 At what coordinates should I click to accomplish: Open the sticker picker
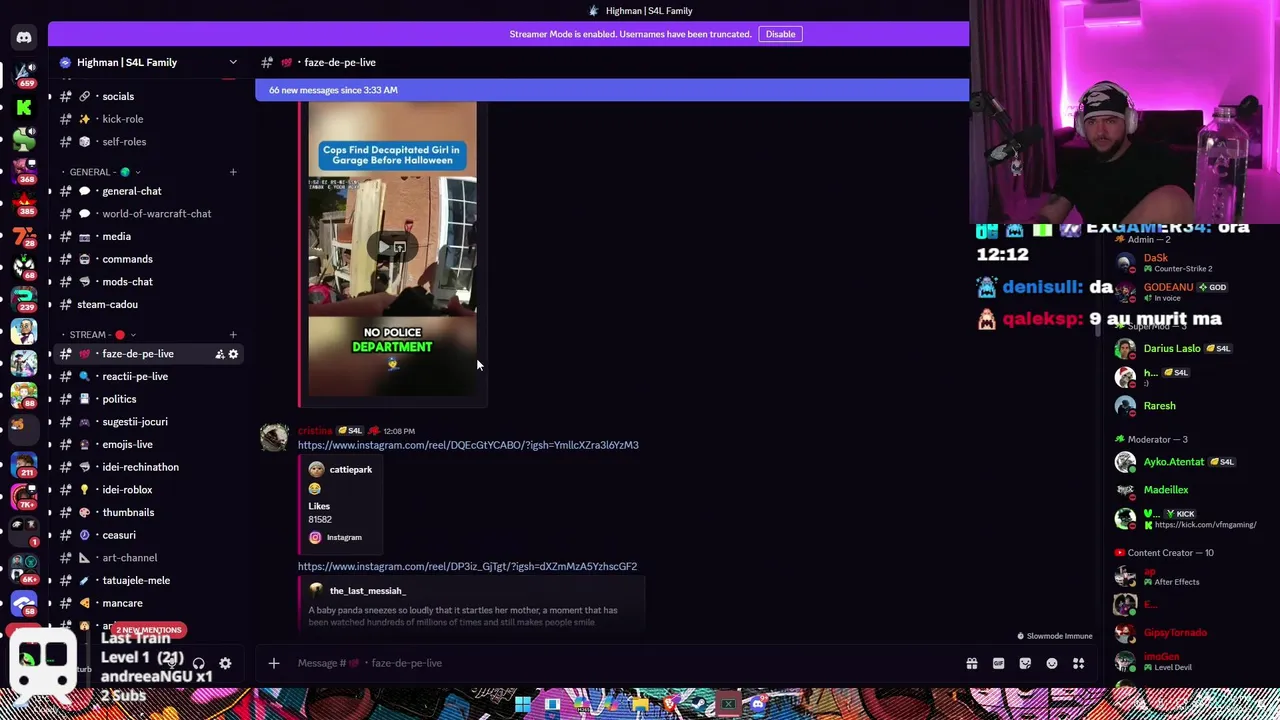tap(1025, 663)
